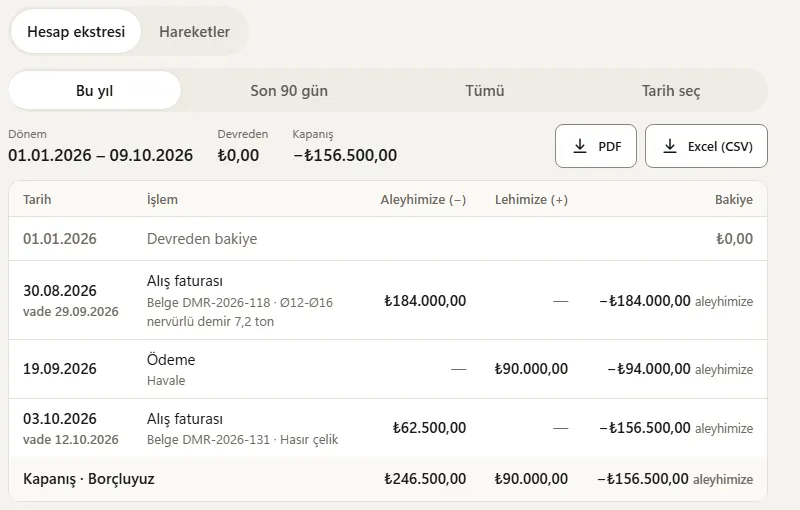Image resolution: width=800 pixels, height=510 pixels.
Task: Choose the Tümü period filter
Action: [485, 90]
